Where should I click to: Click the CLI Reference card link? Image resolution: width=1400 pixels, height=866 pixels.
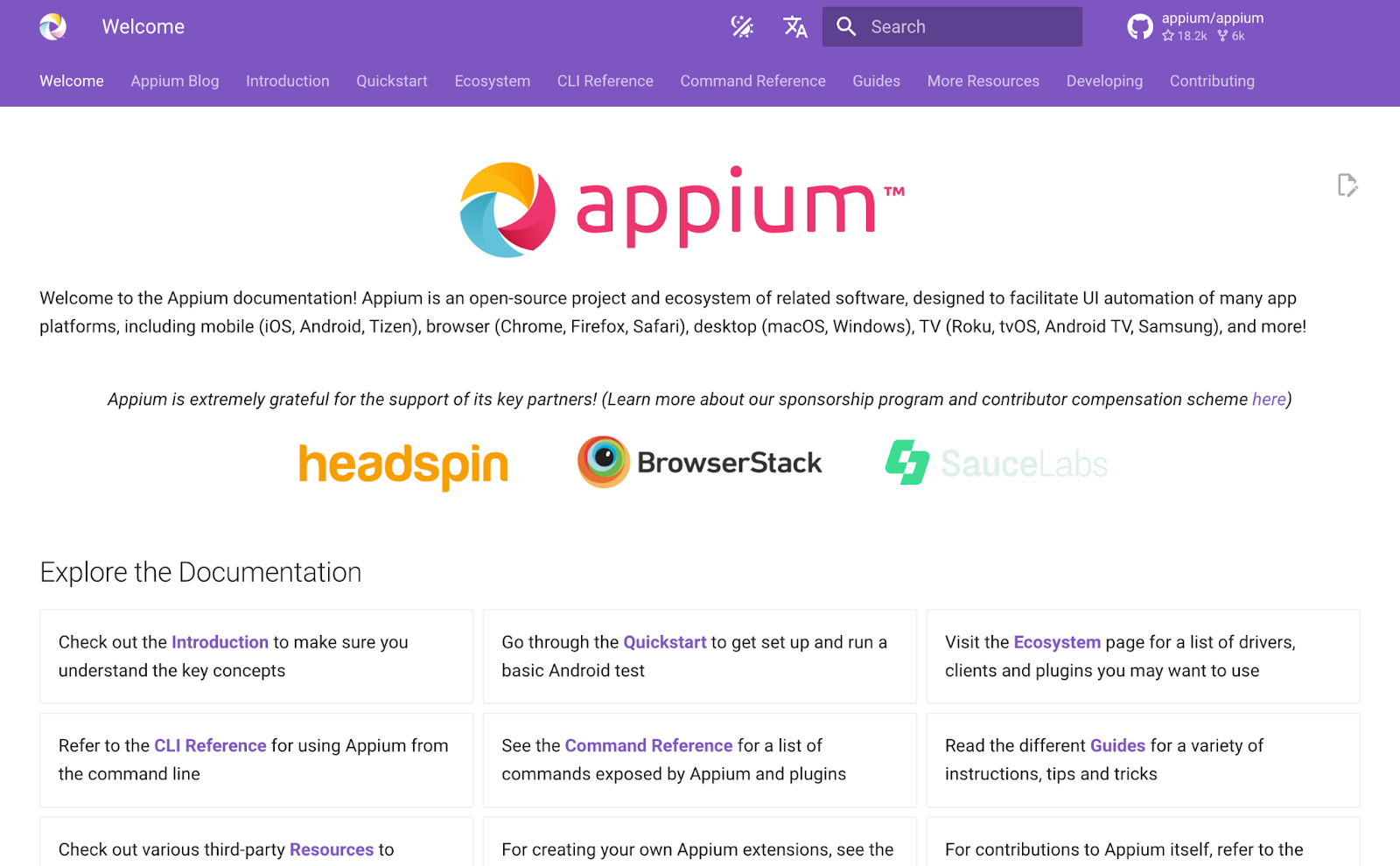210,745
